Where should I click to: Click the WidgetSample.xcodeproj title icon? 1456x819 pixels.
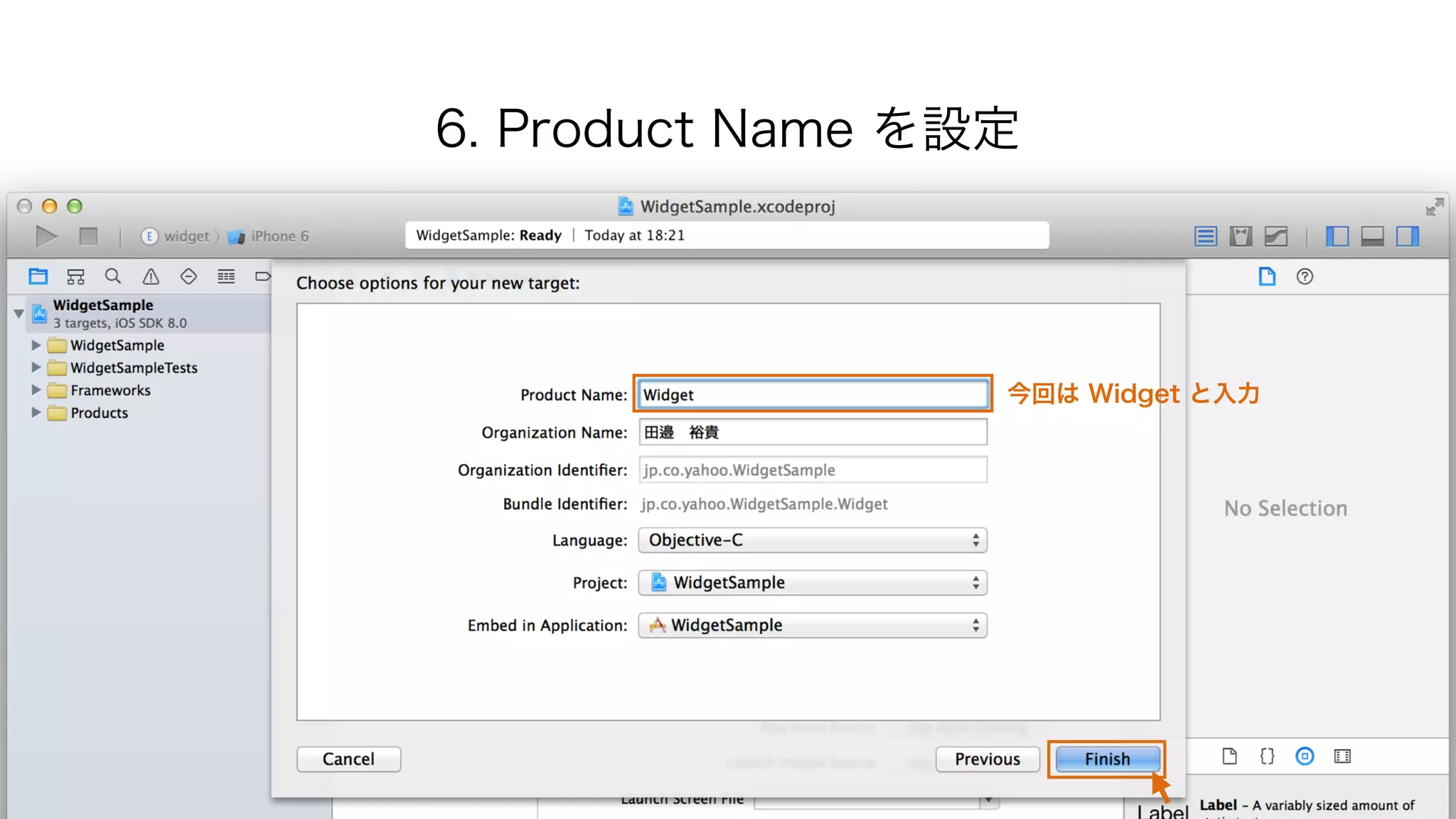(x=626, y=206)
